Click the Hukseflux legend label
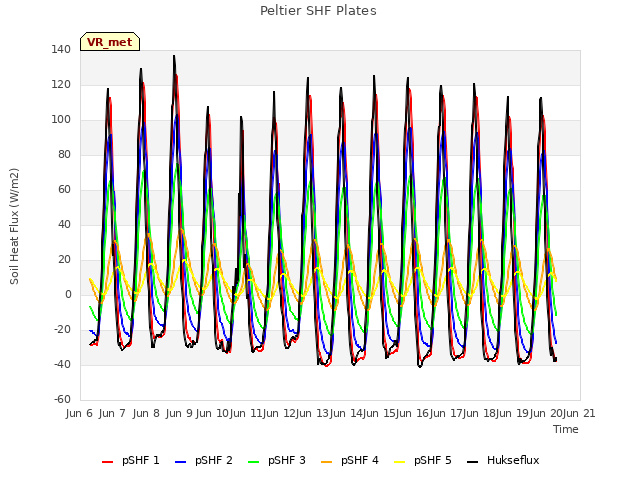This screenshot has height=480, width=640. (513, 460)
